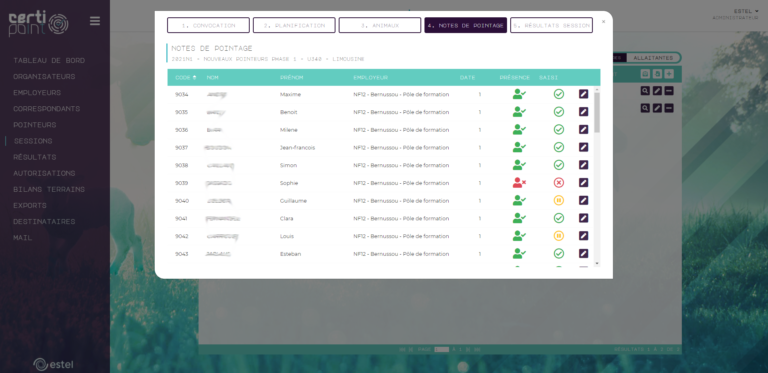Click the PRÉSENCE column header
The image size is (768, 373).
pyautogui.click(x=515, y=77)
